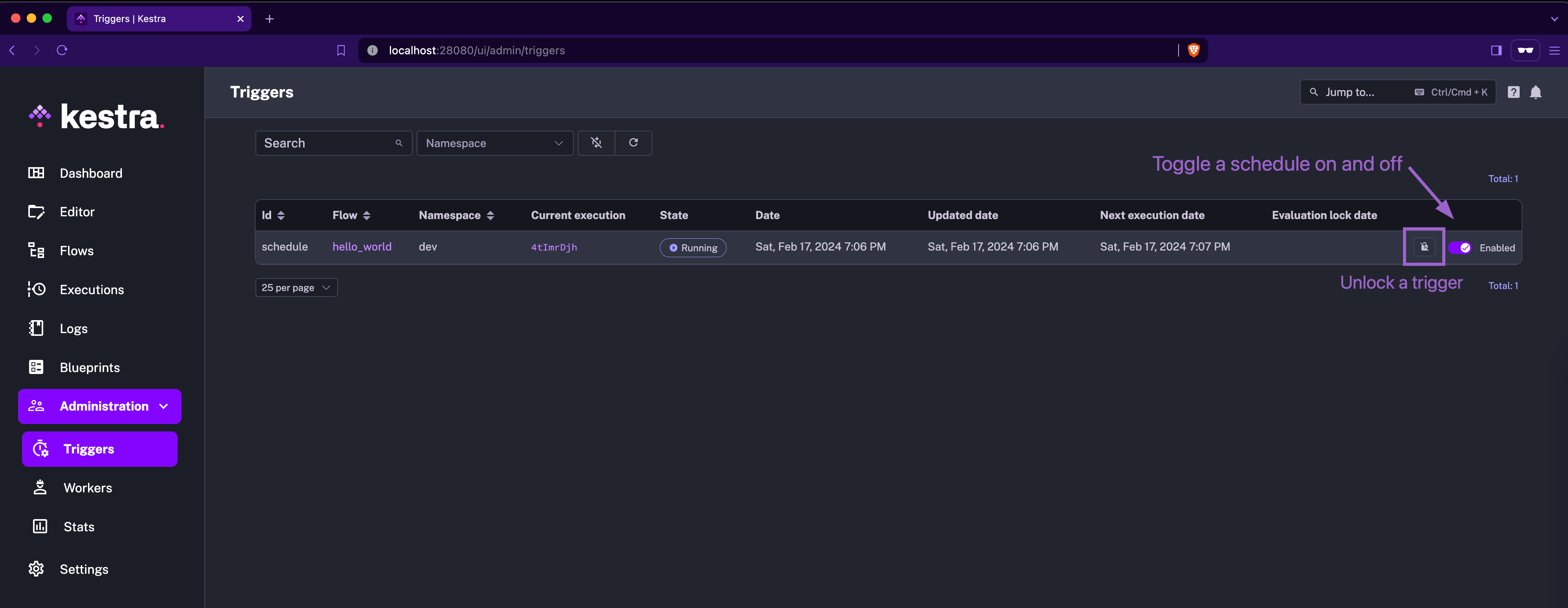Click the disabled-triggers filter icon beside Namespace
This screenshot has height=608, width=1568.
(596, 142)
